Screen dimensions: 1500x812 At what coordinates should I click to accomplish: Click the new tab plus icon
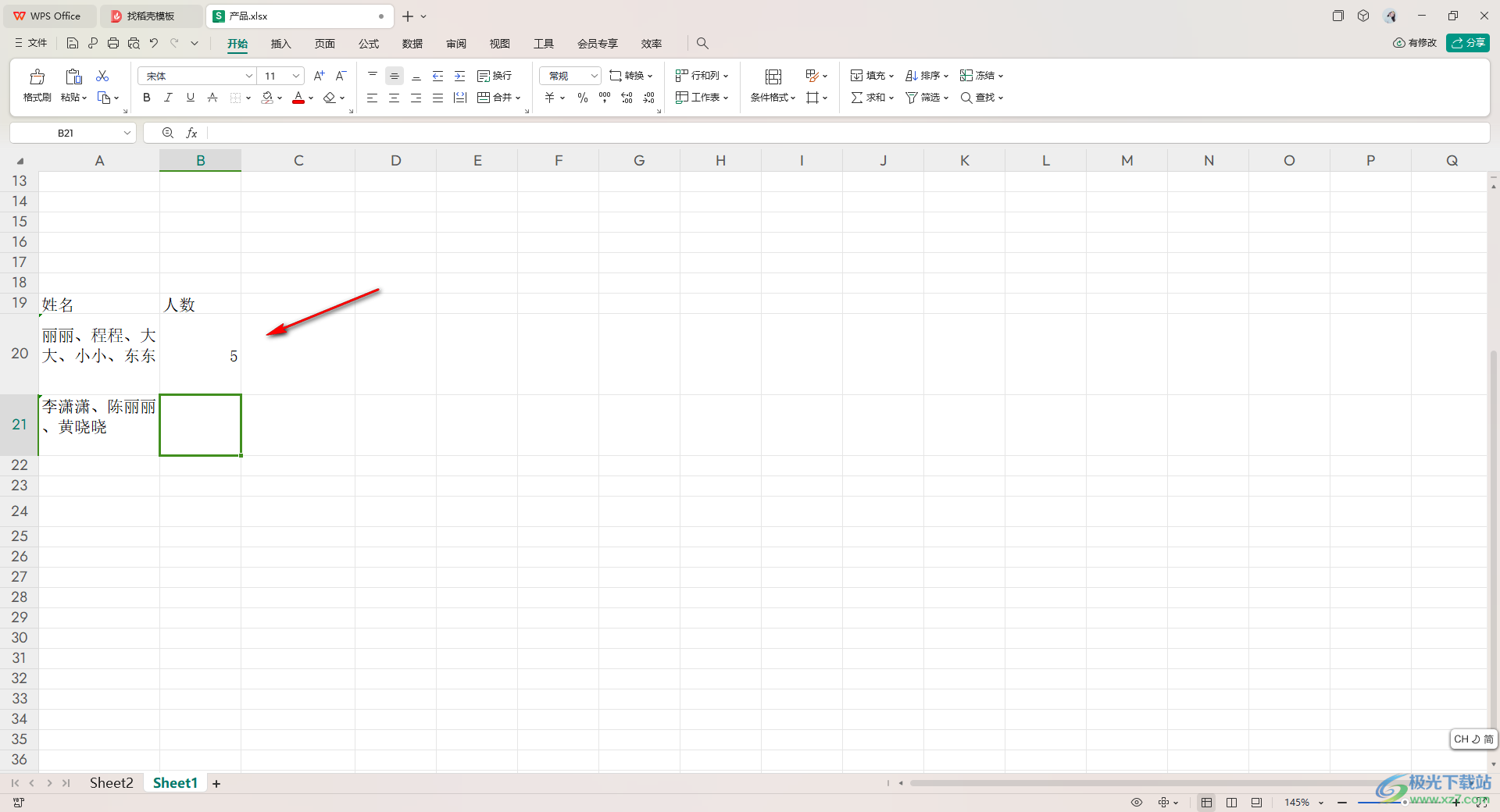[408, 16]
